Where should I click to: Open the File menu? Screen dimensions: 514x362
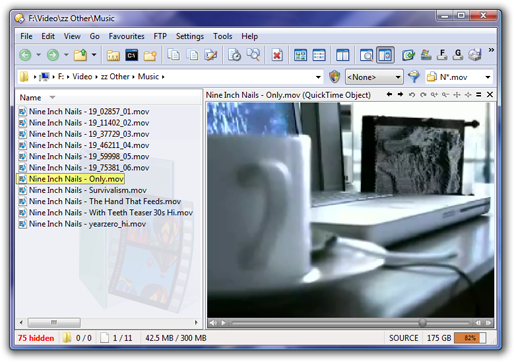pos(26,36)
